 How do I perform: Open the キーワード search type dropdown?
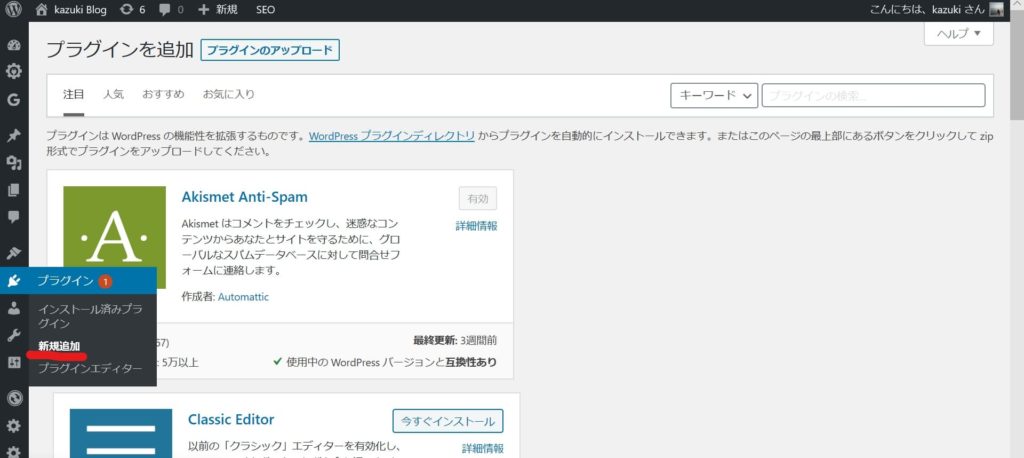tap(714, 95)
